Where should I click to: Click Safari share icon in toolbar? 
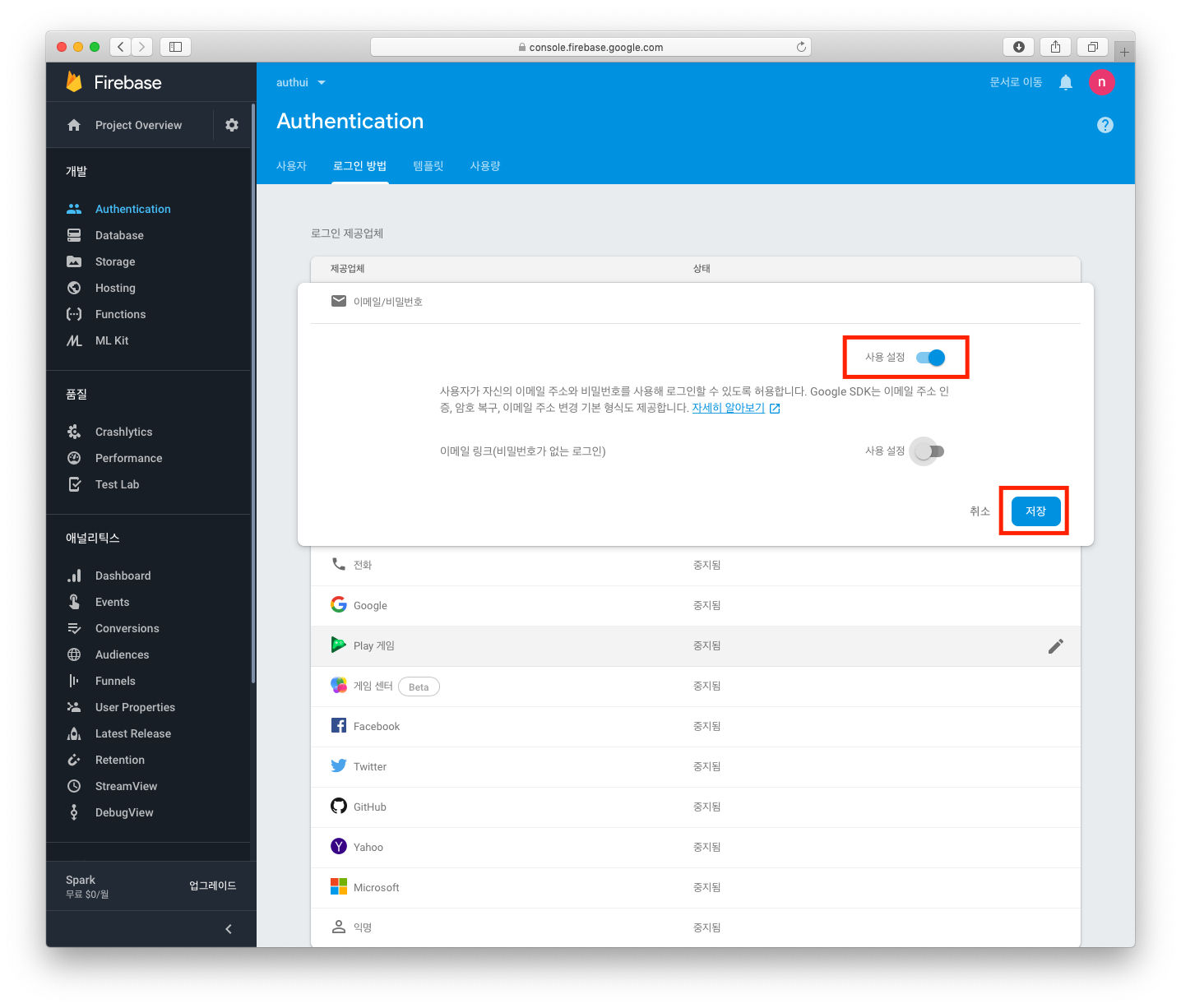(1055, 47)
